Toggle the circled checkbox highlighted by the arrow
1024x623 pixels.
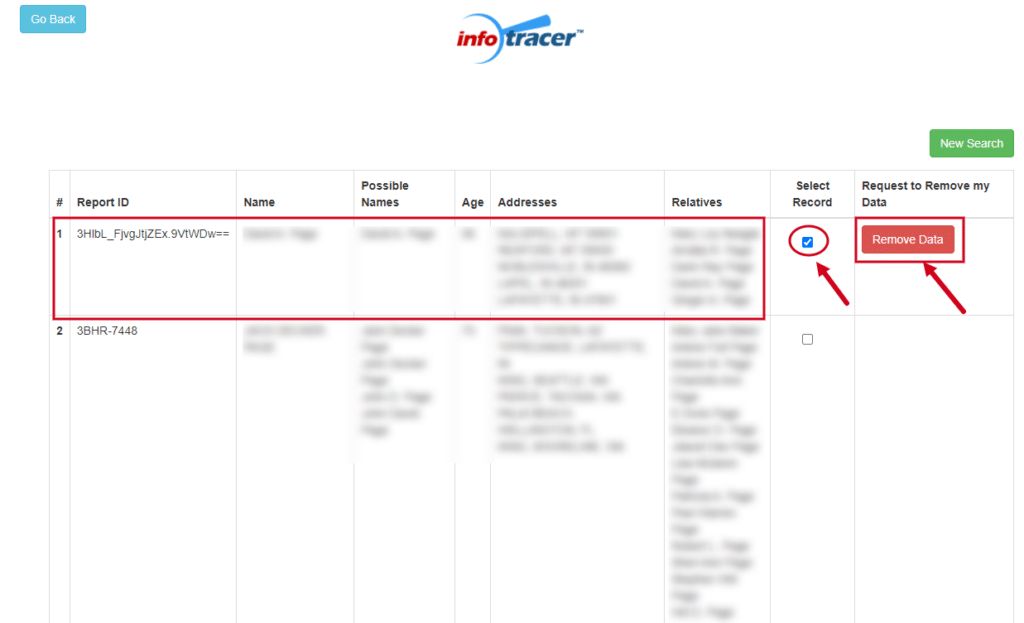coord(810,240)
